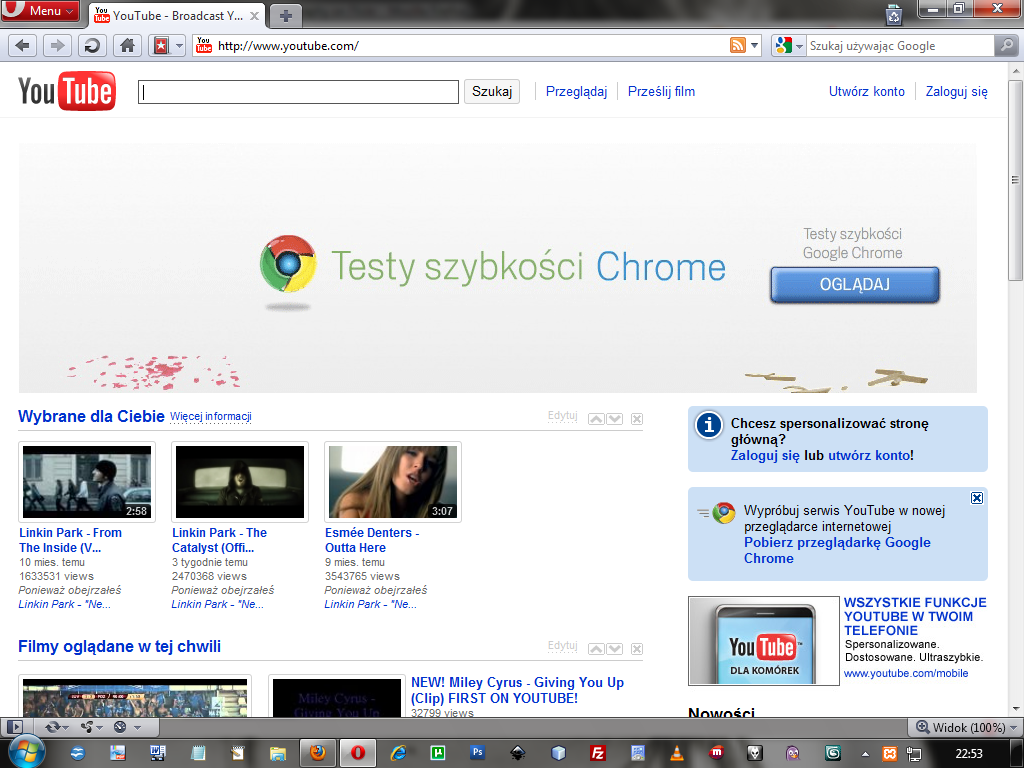Screen dimensions: 1024x768
Task: Click the magnifier search button in Opera toolbar
Action: [1006, 46]
